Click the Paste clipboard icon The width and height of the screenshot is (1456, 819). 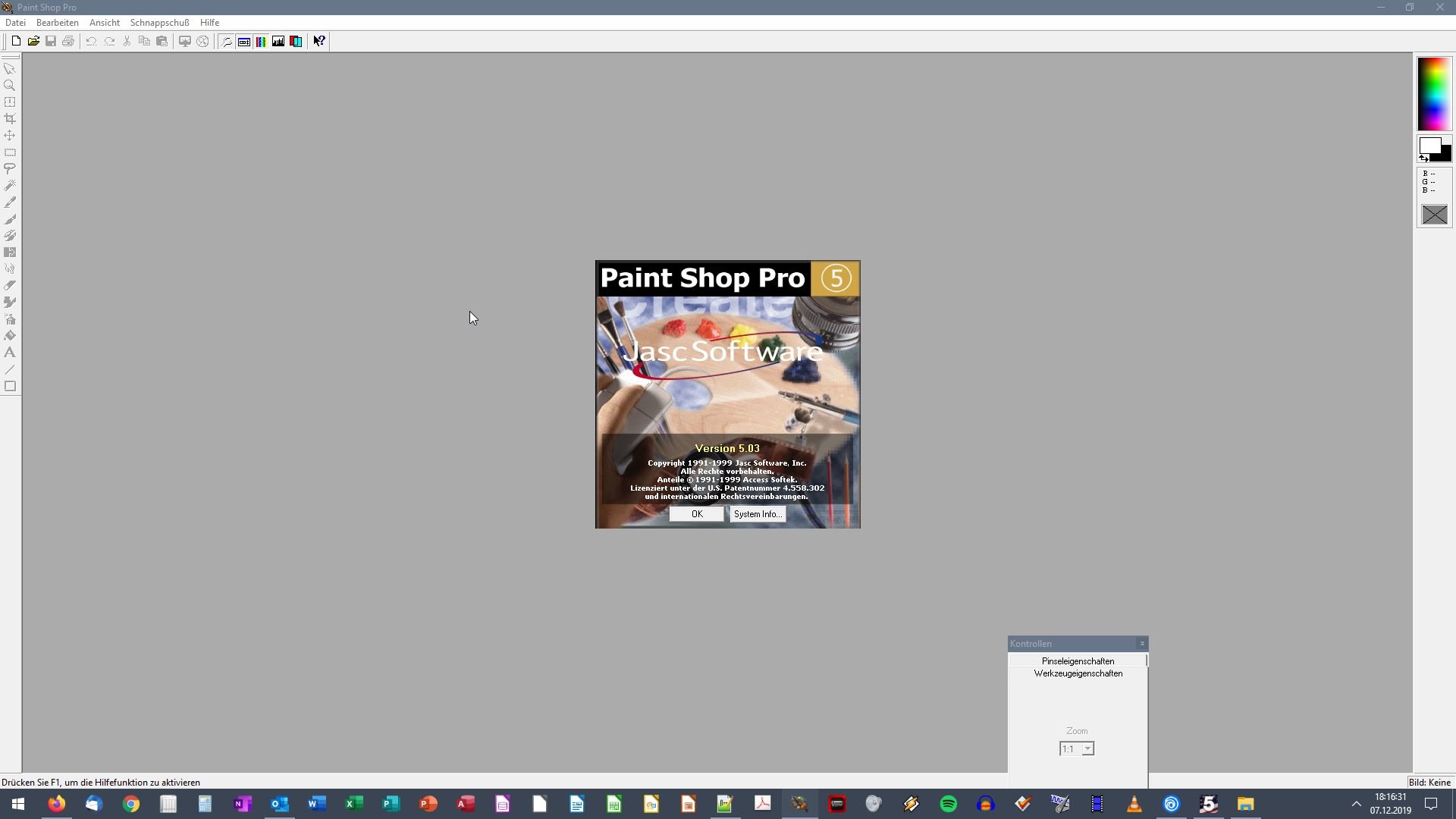(x=162, y=41)
